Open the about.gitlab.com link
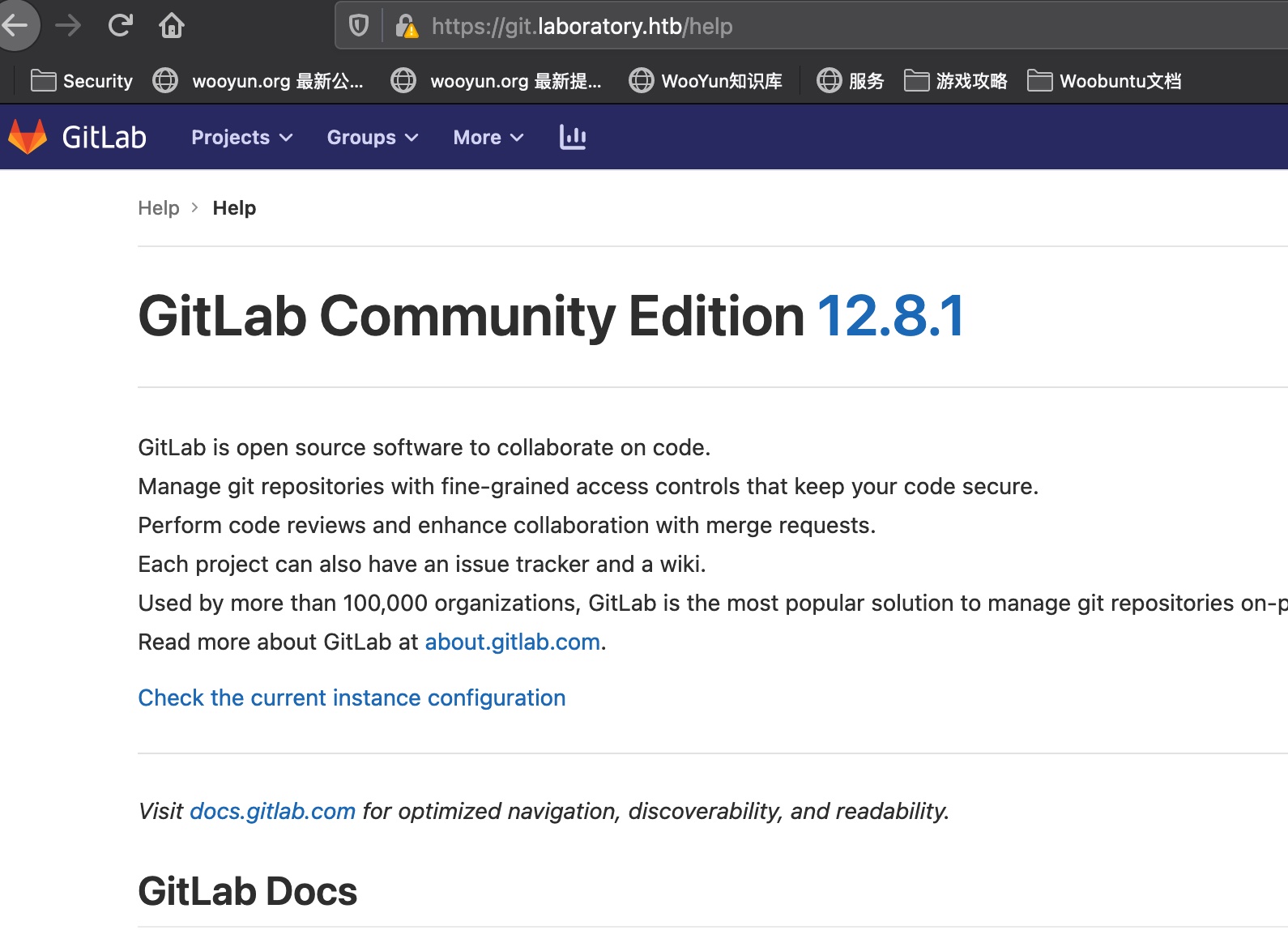Image resolution: width=1288 pixels, height=930 pixels. coord(512,642)
